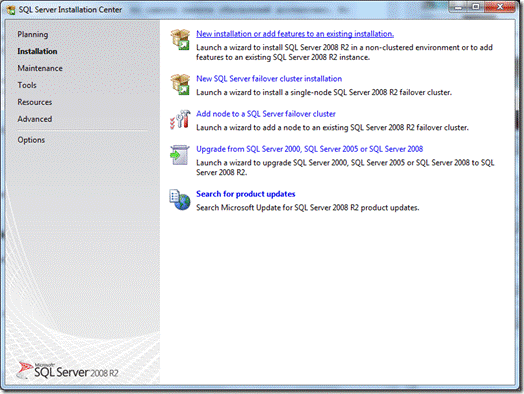
Task: Click the Add node tools icon
Action: pyautogui.click(x=180, y=119)
